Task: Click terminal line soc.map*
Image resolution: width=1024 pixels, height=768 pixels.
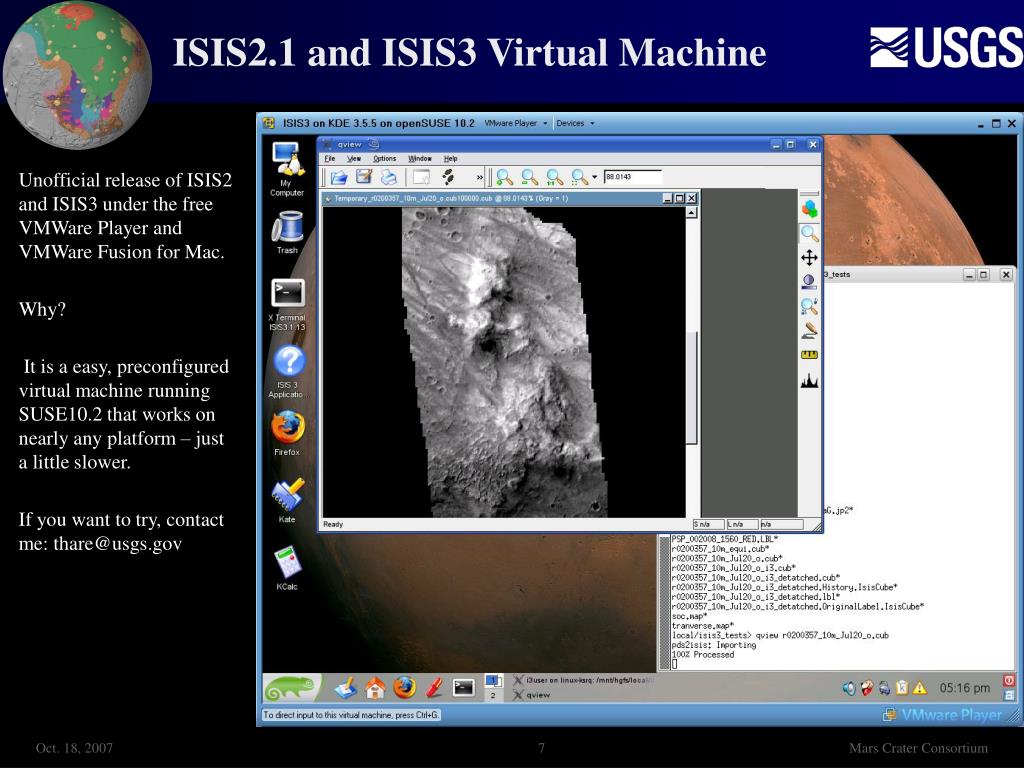Action: 689,616
